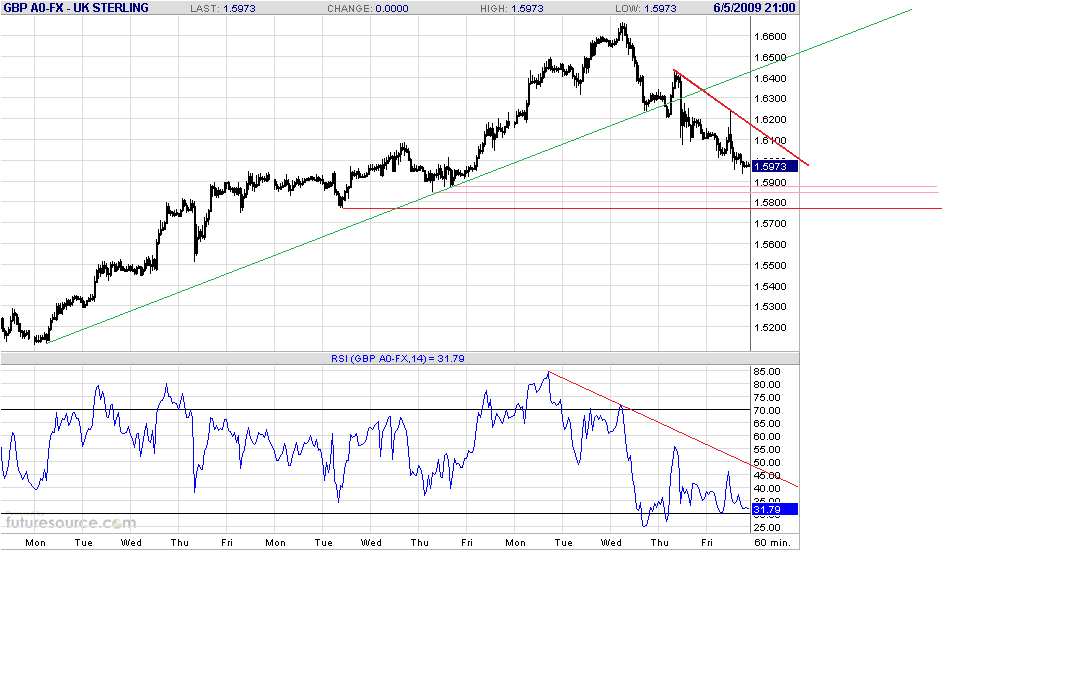Click the 1.6600 price axis label
Screen dimensions: 1088x697
[770, 37]
